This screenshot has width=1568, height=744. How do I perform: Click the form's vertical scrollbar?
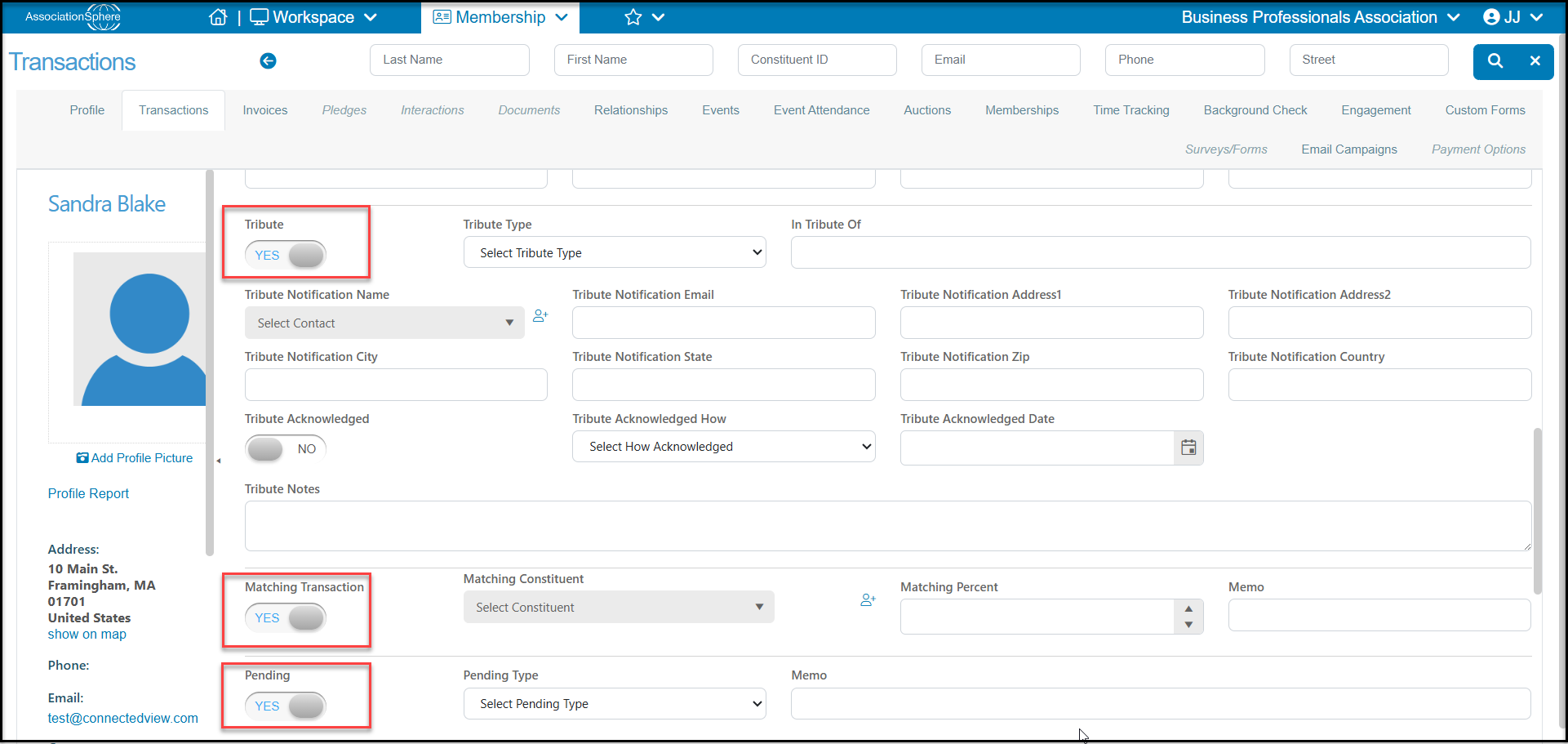pos(1538,511)
